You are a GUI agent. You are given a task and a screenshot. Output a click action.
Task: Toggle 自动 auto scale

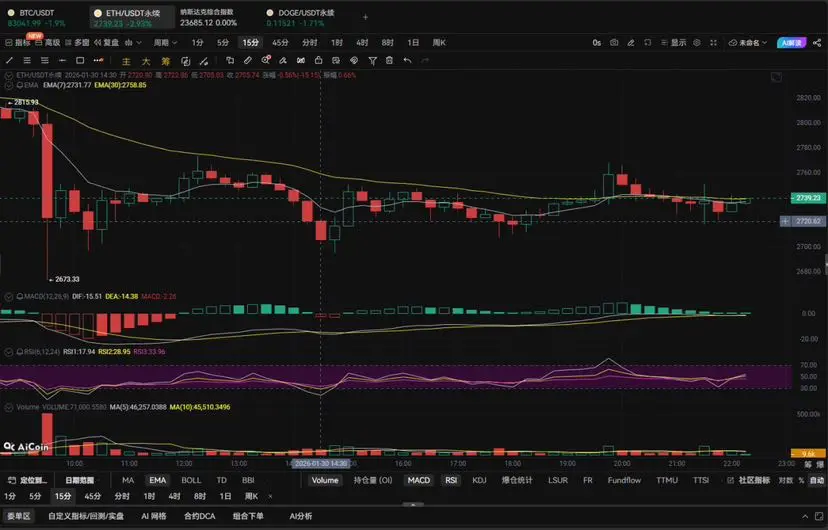pos(817,480)
